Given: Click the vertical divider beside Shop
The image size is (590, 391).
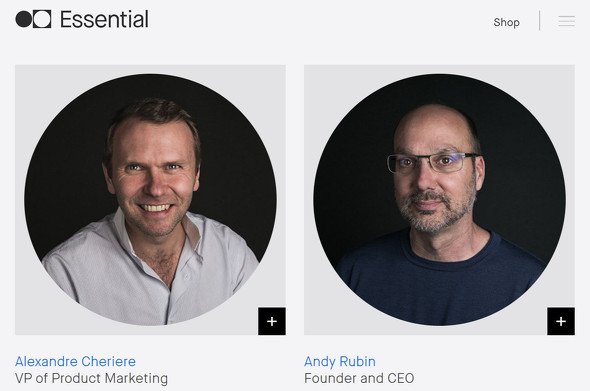Looking at the screenshot, I should click(540, 20).
